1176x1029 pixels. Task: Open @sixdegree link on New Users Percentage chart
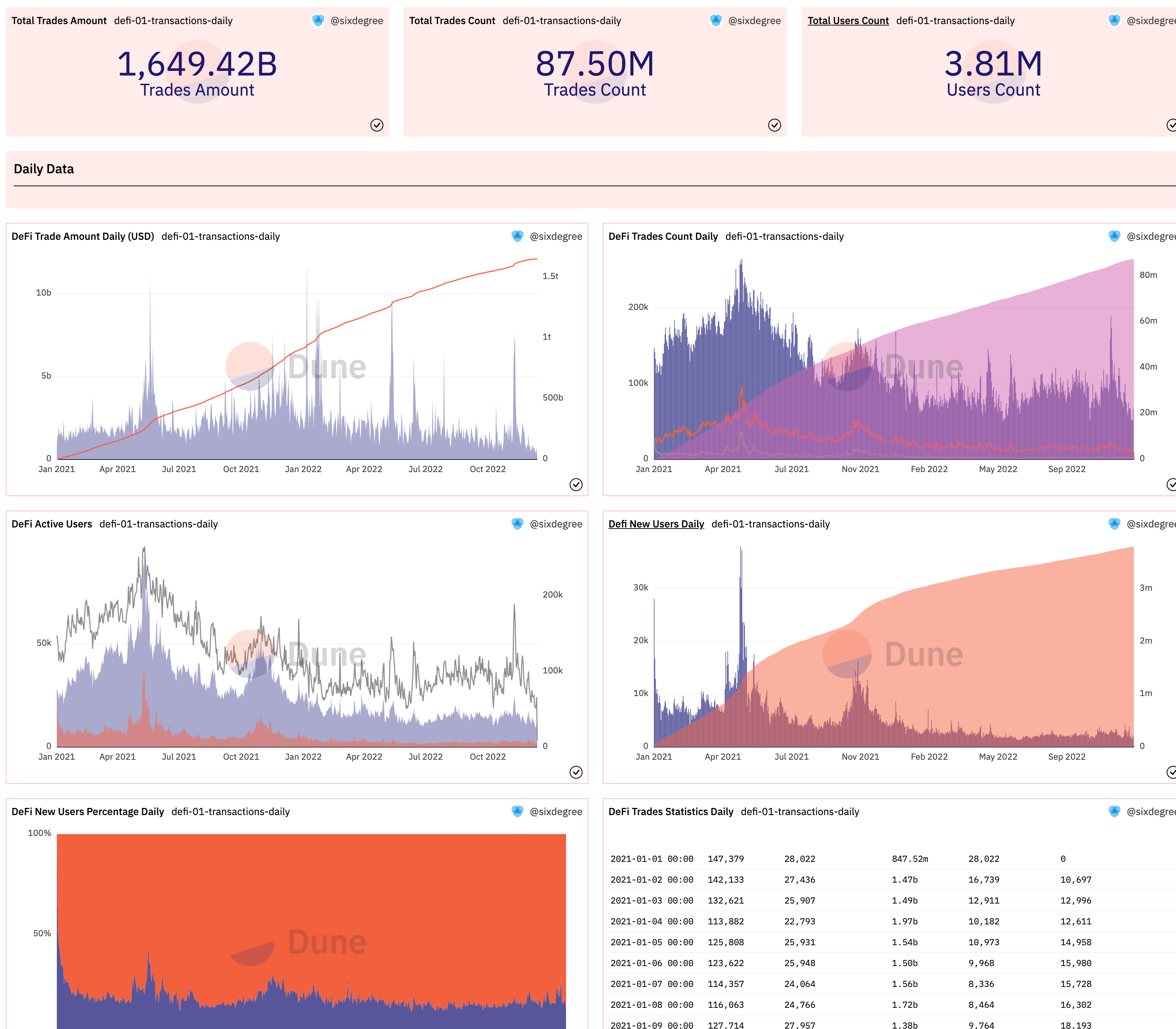pyautogui.click(x=556, y=812)
